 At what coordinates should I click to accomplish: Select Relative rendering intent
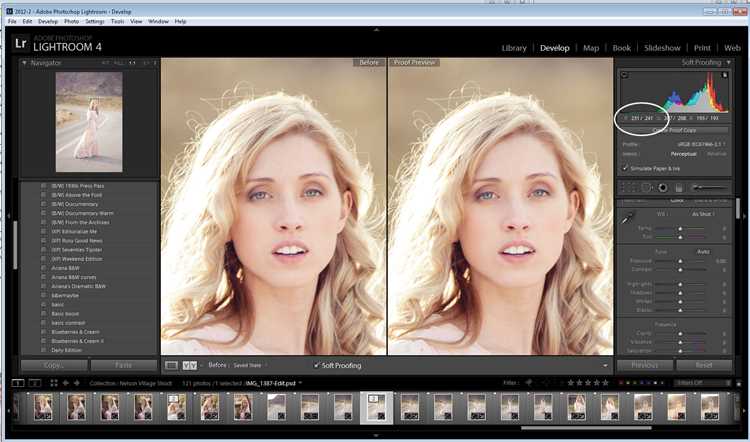(x=716, y=154)
